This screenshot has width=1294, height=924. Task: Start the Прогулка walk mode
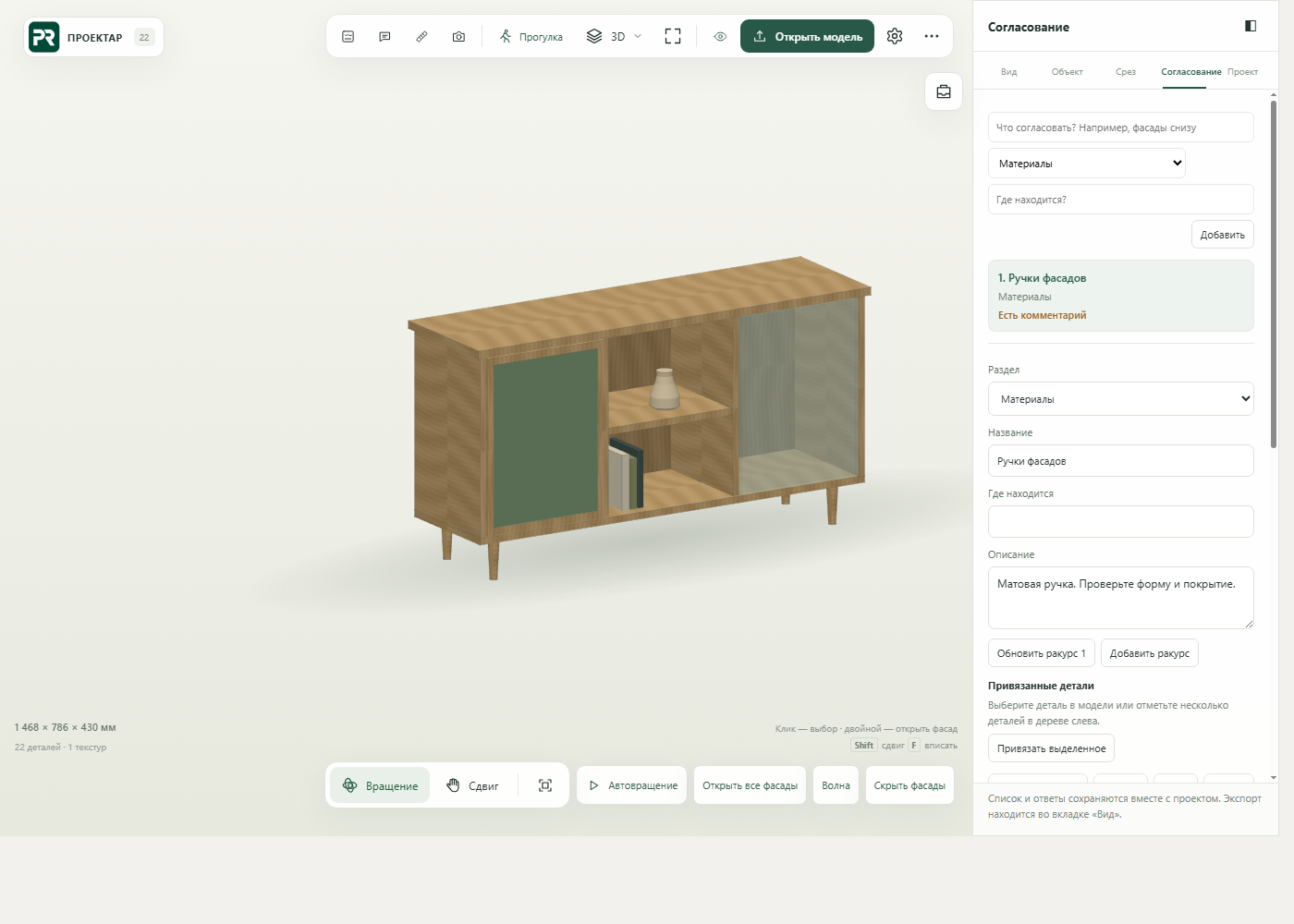coord(531,37)
